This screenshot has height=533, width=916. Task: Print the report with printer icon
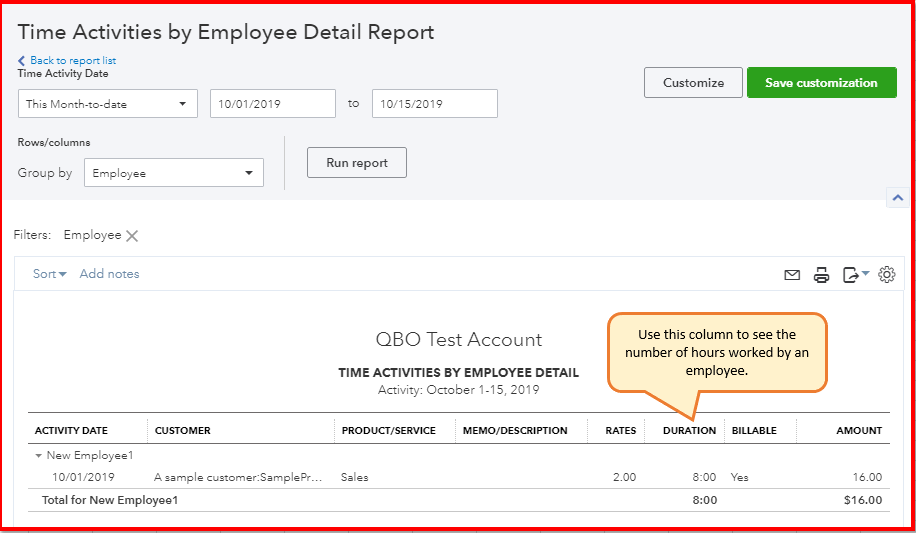(821, 275)
